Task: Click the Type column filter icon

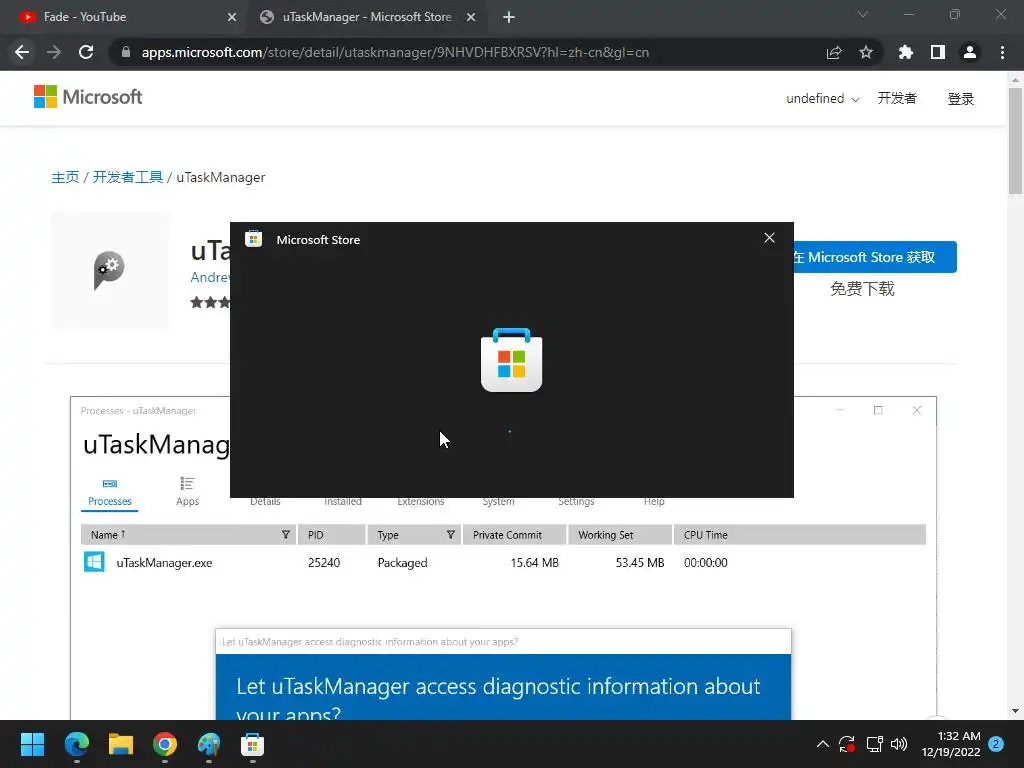Action: (x=451, y=534)
